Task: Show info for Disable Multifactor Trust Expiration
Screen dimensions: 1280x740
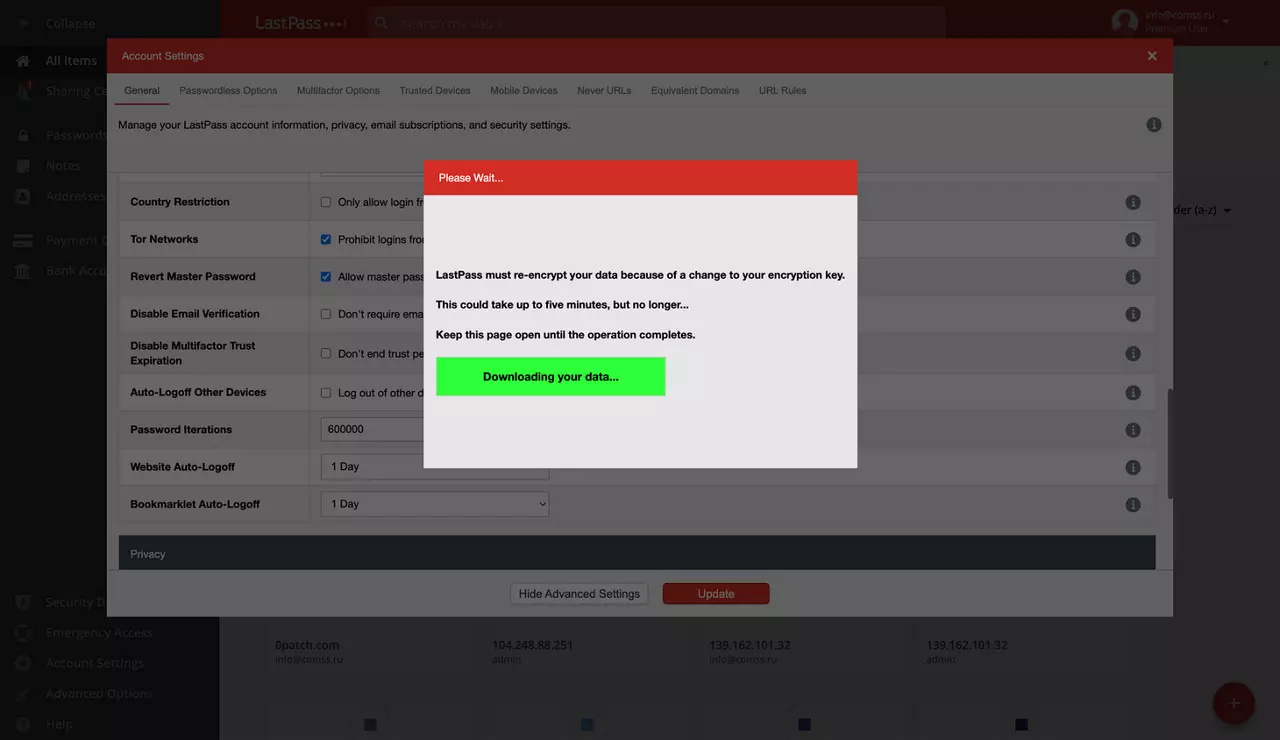Action: pos(1133,353)
